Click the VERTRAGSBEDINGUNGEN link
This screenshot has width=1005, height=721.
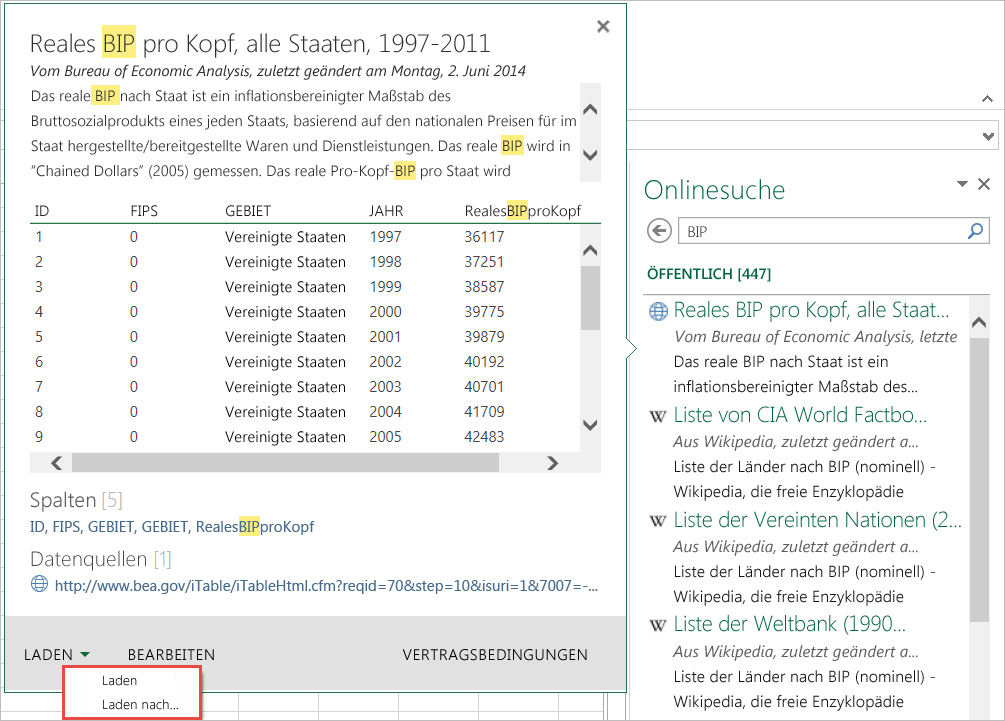click(x=495, y=654)
